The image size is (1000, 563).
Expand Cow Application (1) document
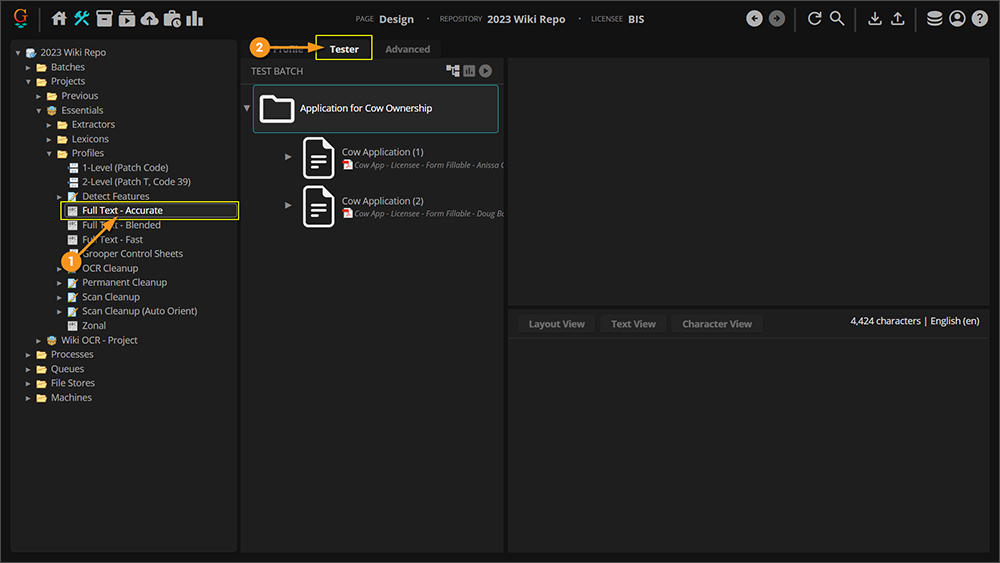(x=289, y=157)
